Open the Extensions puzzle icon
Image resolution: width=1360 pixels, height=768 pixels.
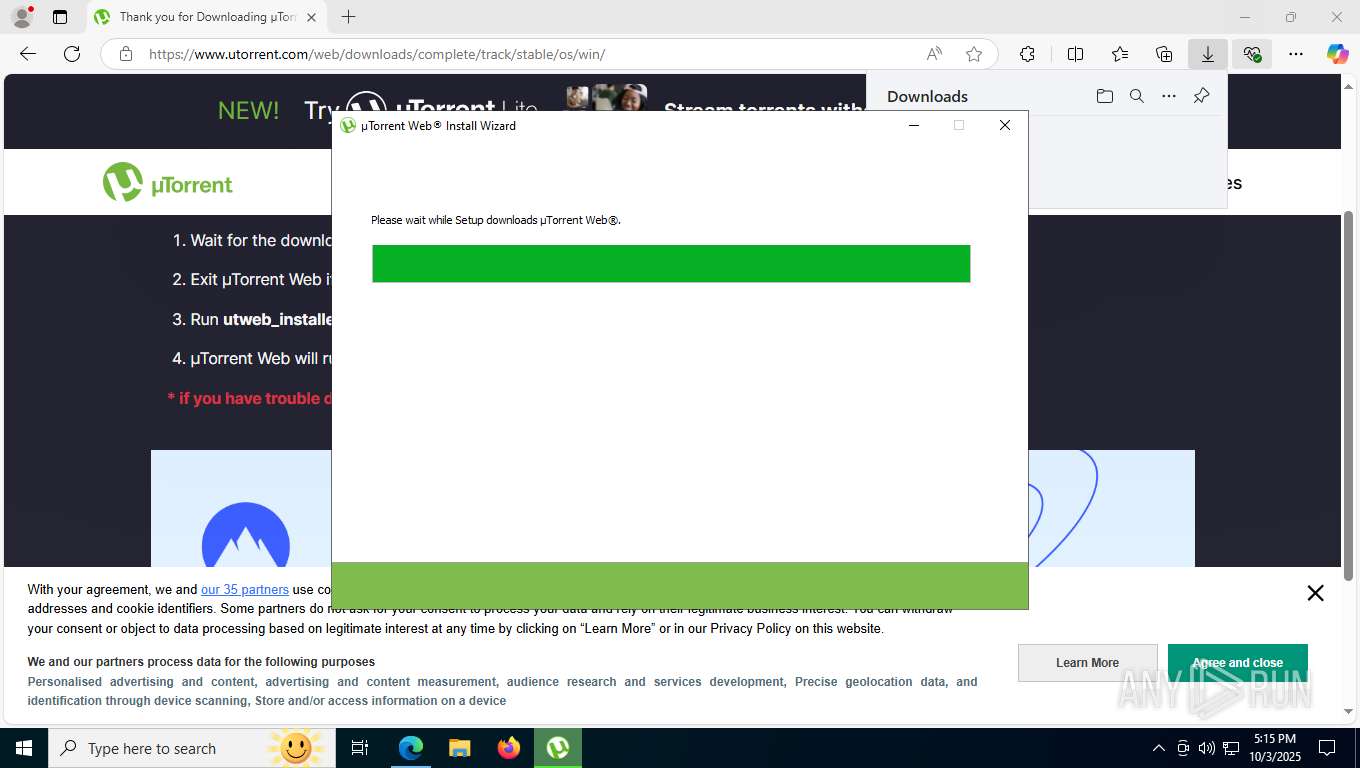click(x=1027, y=54)
